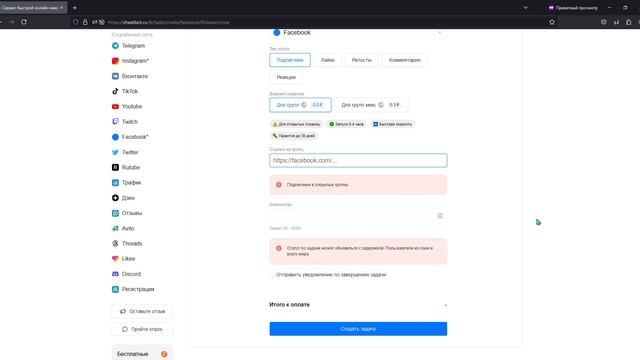Click the current browser tab

32,8
